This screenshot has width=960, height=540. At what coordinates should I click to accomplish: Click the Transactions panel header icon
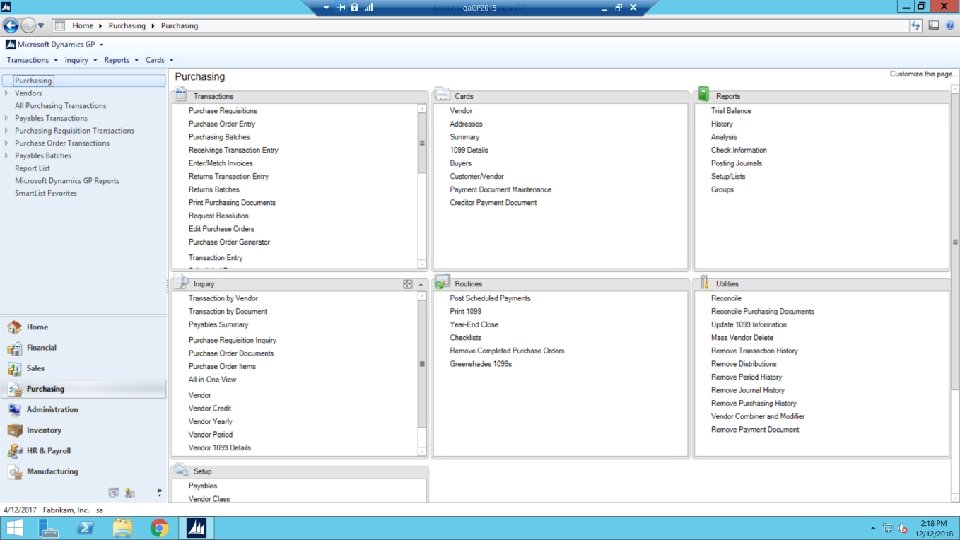(181, 94)
